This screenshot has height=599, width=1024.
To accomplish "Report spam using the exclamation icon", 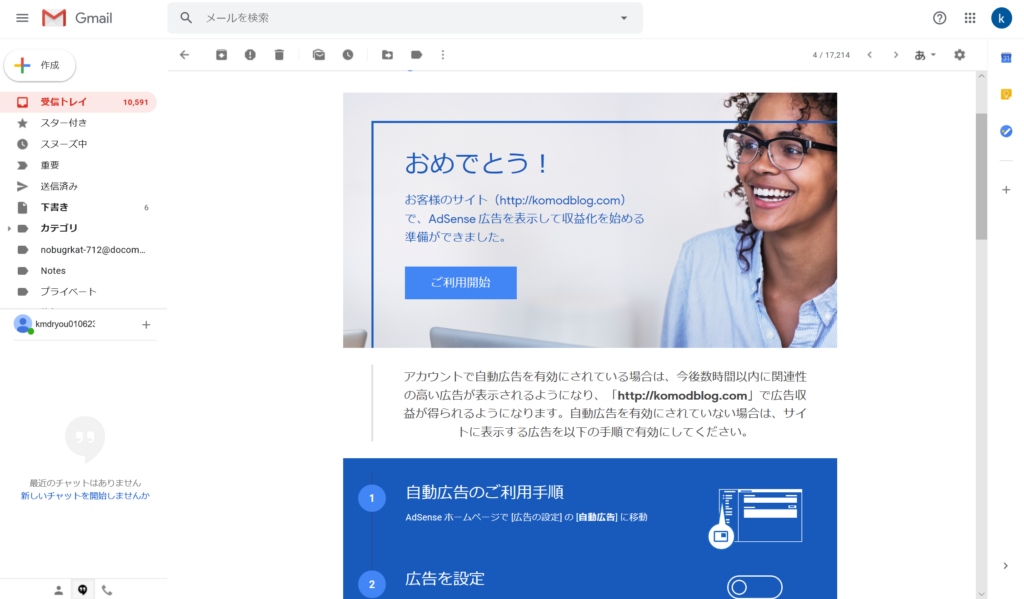I will point(250,55).
